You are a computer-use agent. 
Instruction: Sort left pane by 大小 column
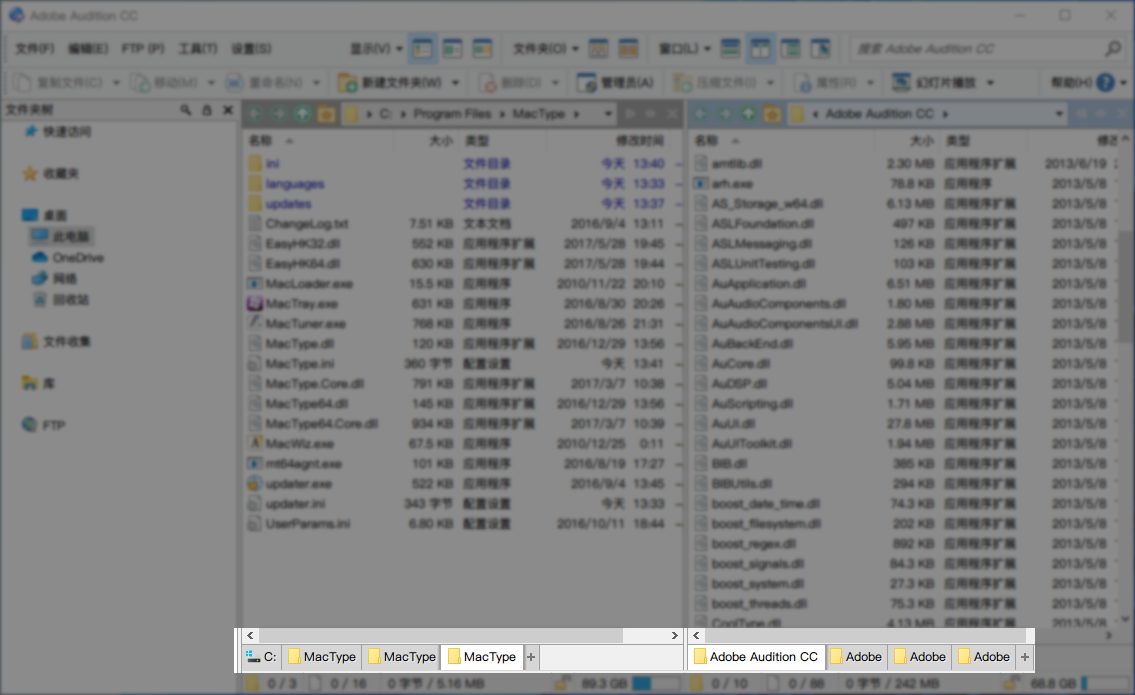click(x=441, y=140)
